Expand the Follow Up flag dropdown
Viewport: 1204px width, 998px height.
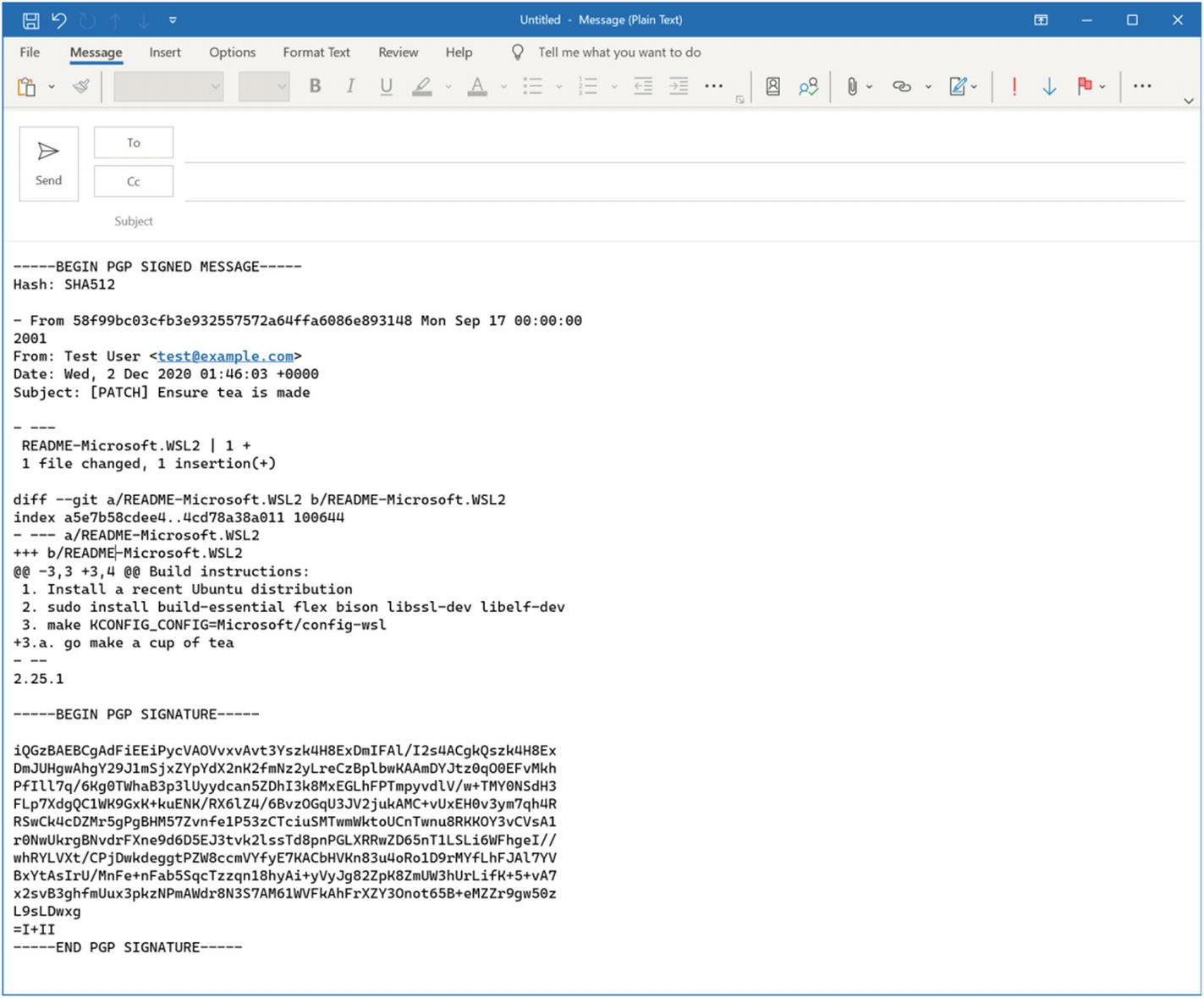1102,86
